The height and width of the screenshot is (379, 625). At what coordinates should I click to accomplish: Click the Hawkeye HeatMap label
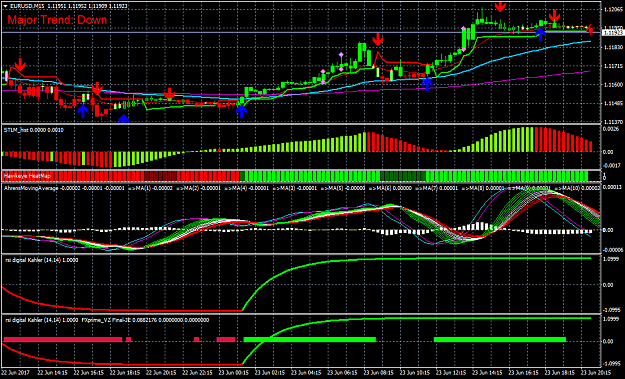27,176
